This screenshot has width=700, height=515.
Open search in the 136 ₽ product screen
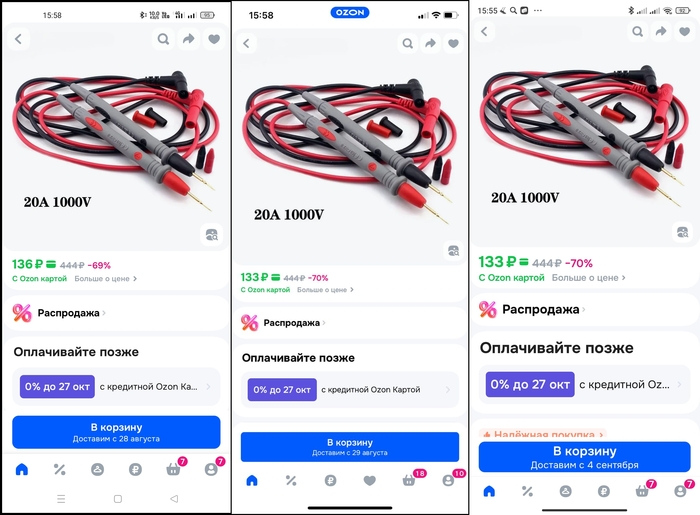(163, 39)
